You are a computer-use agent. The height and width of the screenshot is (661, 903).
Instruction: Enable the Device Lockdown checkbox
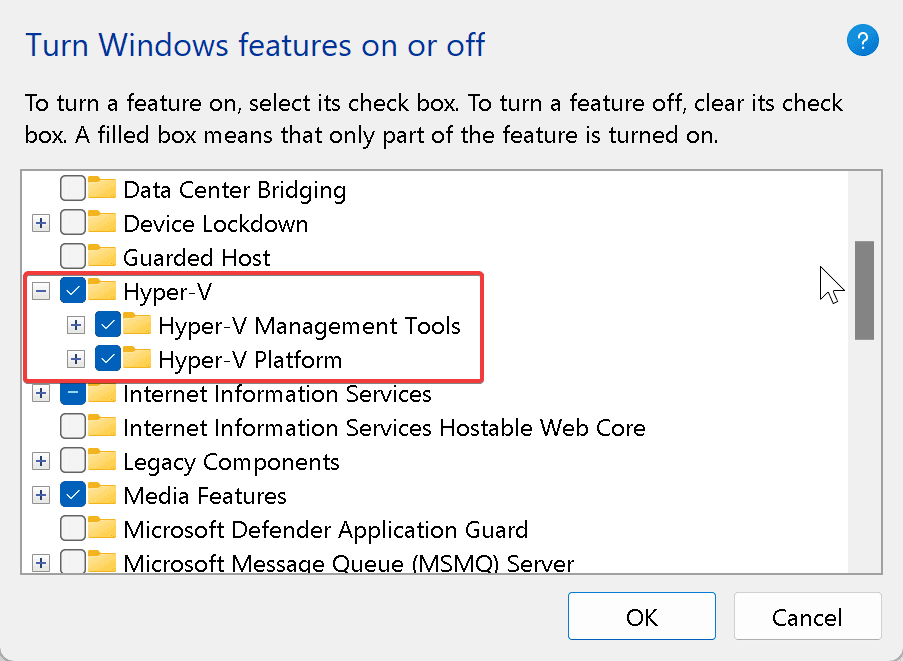pyautogui.click(x=73, y=222)
